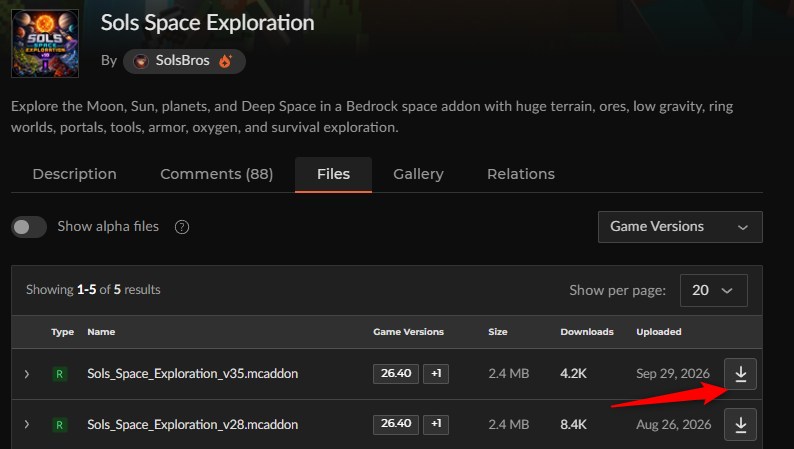Click the release type R icon for v35

pyautogui.click(x=59, y=374)
